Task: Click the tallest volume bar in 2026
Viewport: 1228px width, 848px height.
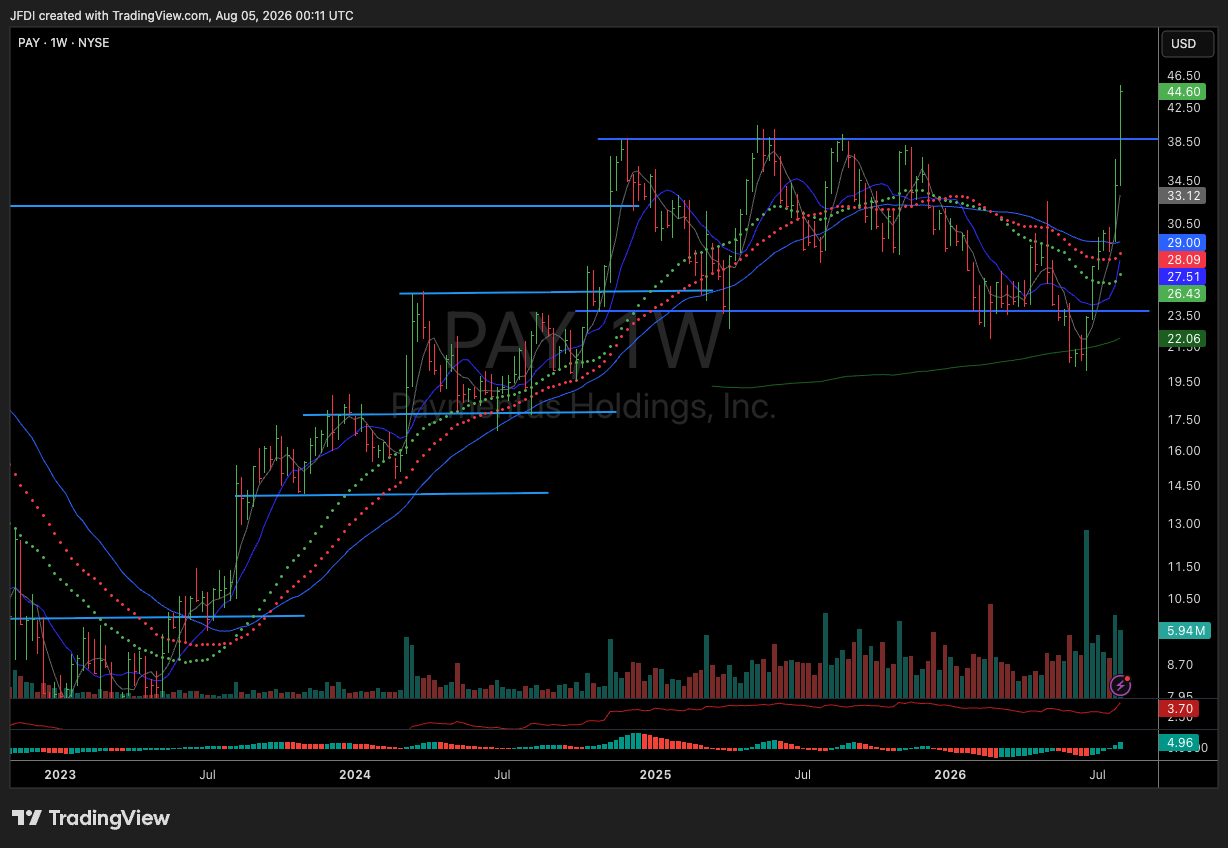Action: point(1086,614)
